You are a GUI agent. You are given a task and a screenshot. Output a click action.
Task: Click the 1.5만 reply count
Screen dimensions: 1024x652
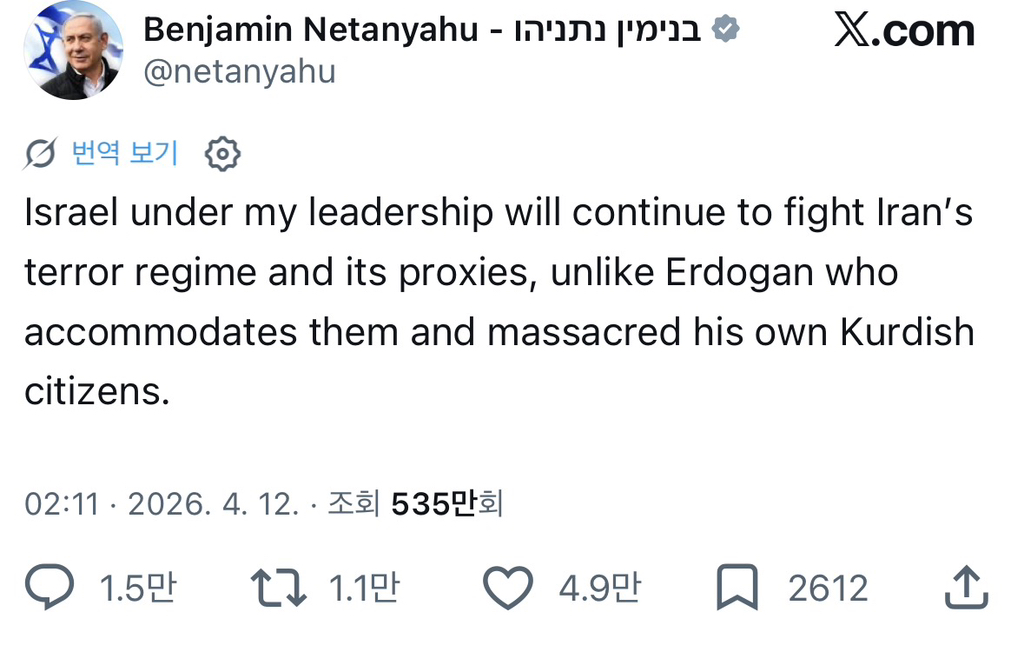tap(138, 587)
